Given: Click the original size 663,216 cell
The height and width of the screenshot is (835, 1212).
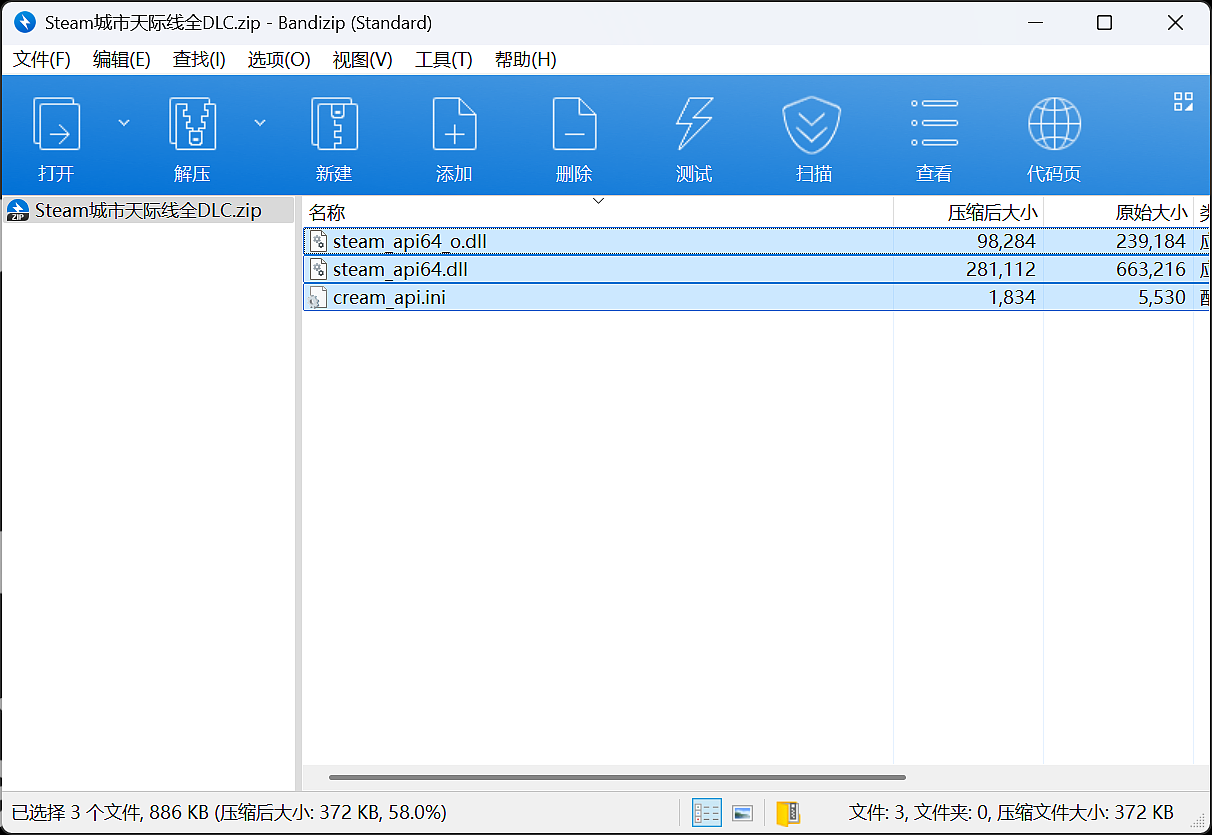Looking at the screenshot, I should (1151, 269).
